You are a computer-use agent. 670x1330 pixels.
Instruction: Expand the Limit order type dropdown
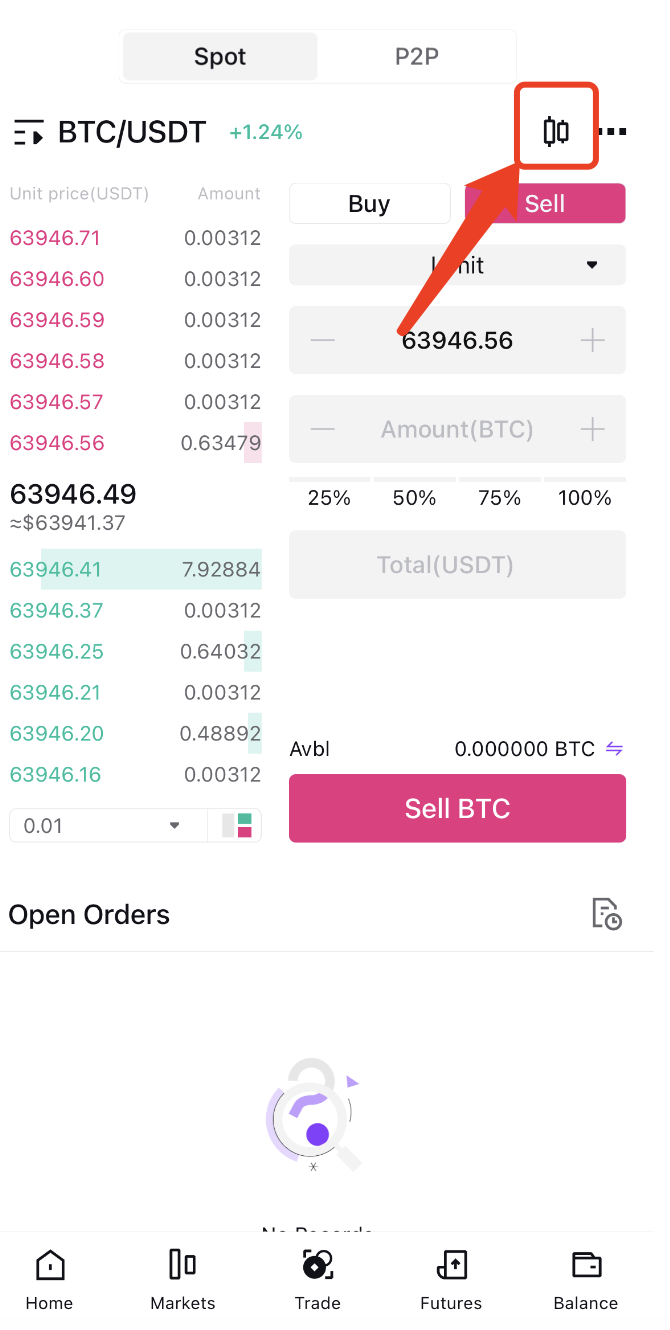point(457,265)
